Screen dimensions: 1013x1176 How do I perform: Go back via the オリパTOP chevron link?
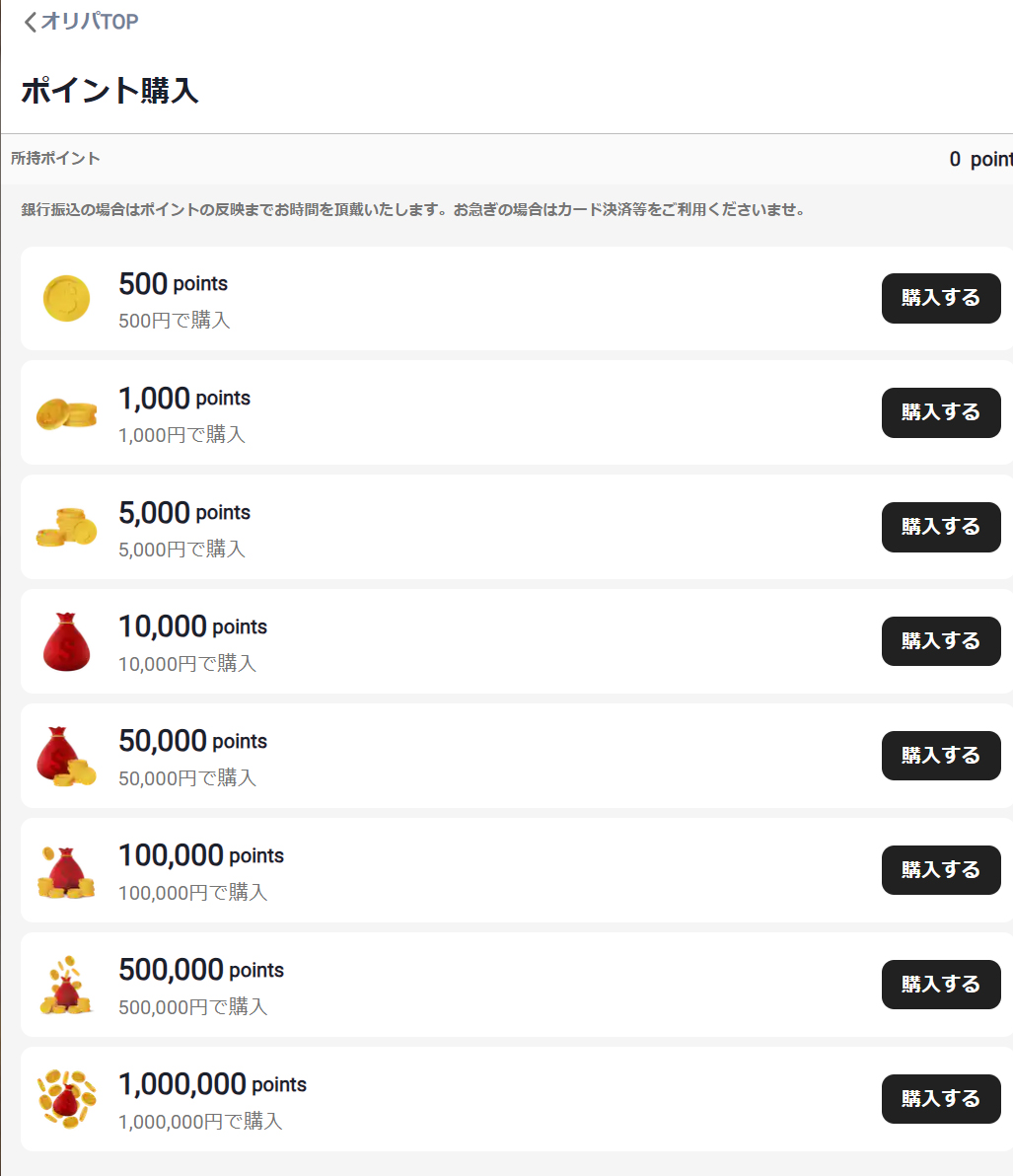click(81, 21)
